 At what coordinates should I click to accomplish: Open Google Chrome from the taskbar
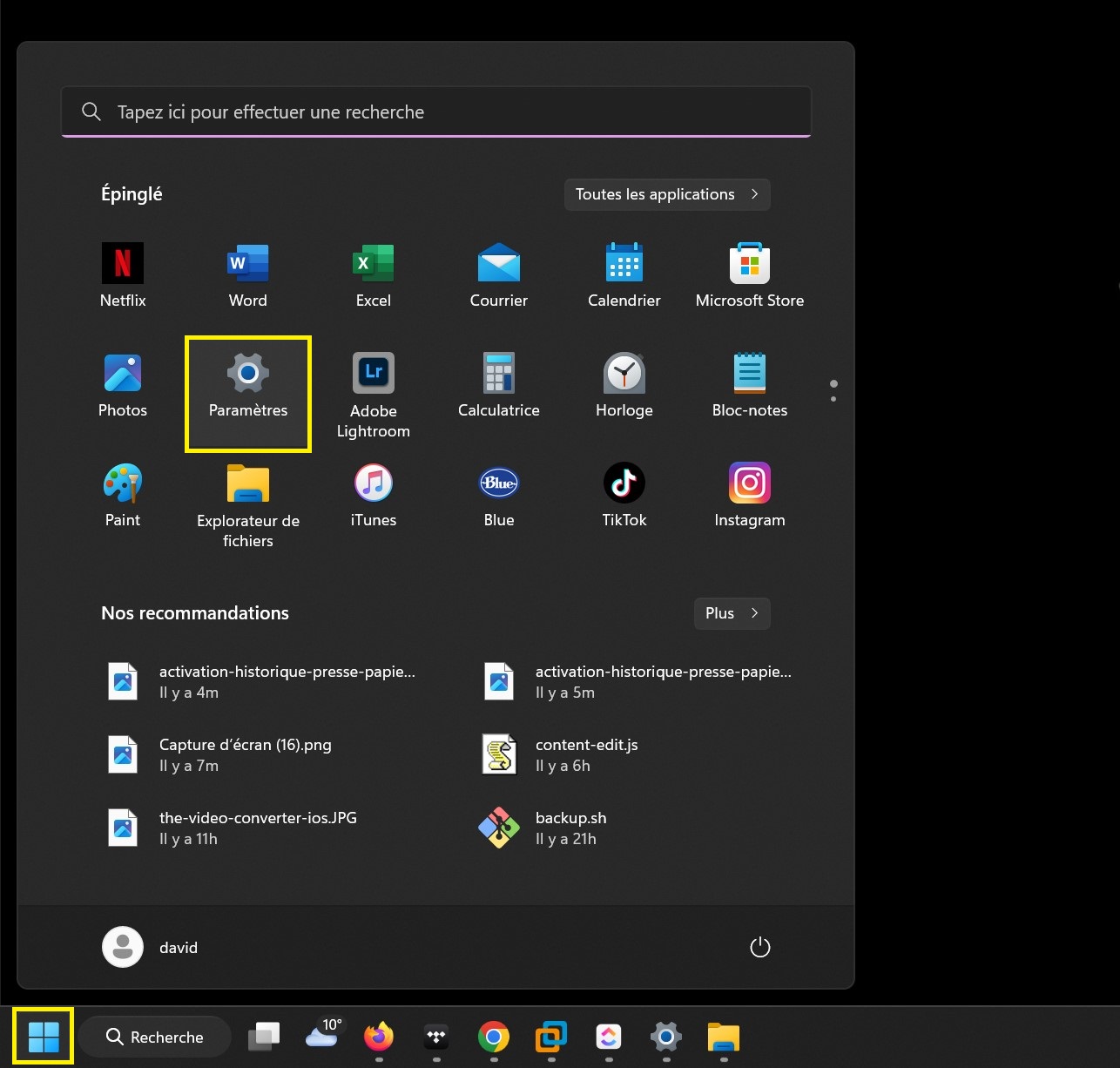point(494,1037)
